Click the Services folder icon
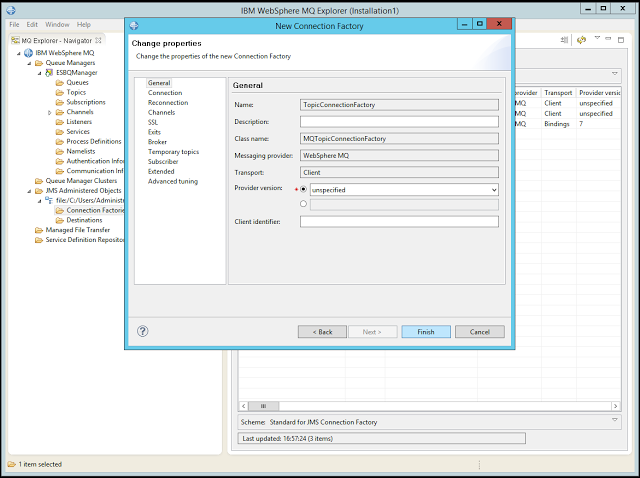Viewport: 640px width, 478px height. 60,131
